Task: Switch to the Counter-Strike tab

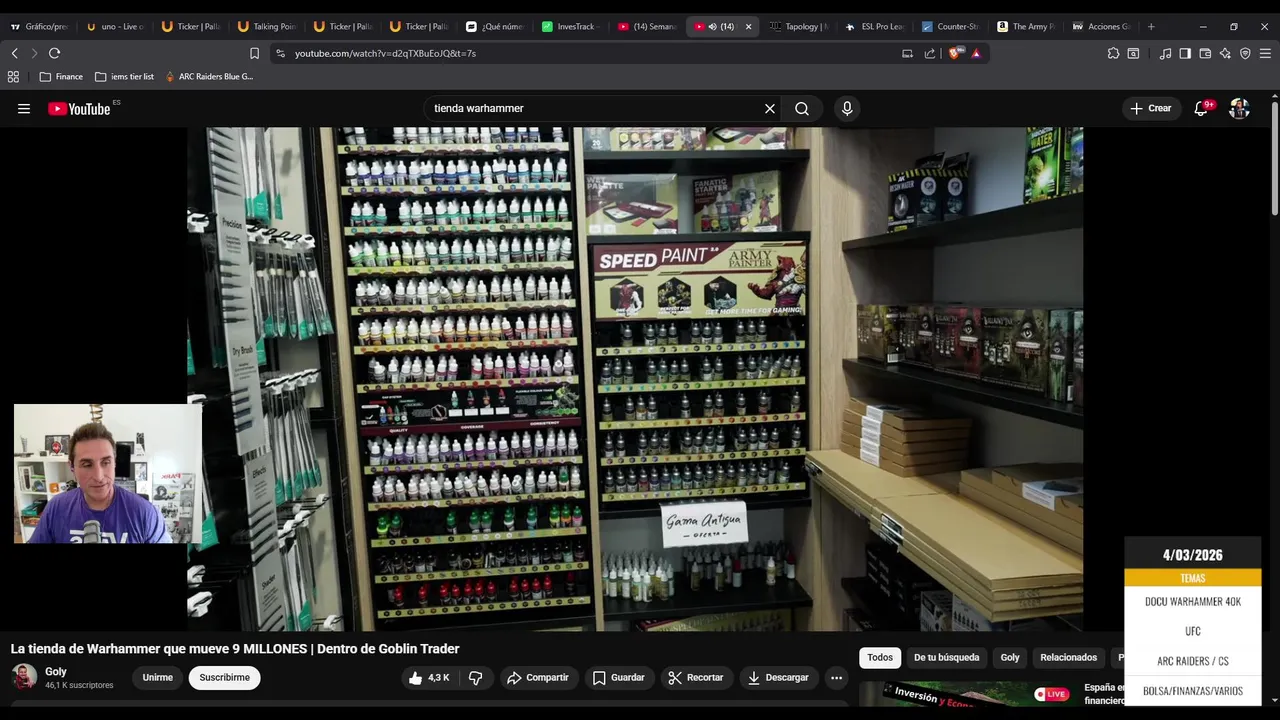Action: click(952, 27)
